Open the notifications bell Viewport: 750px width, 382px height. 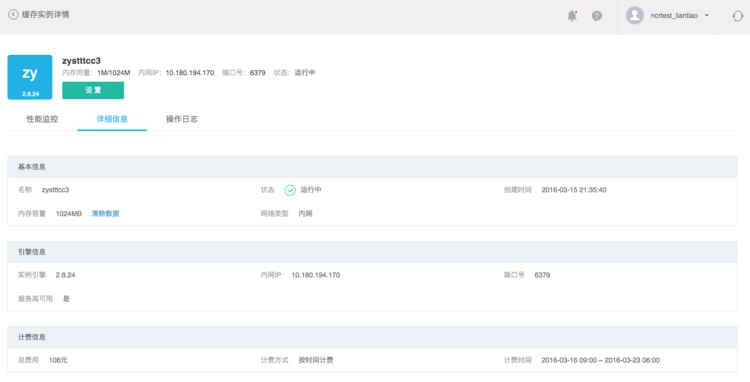572,16
